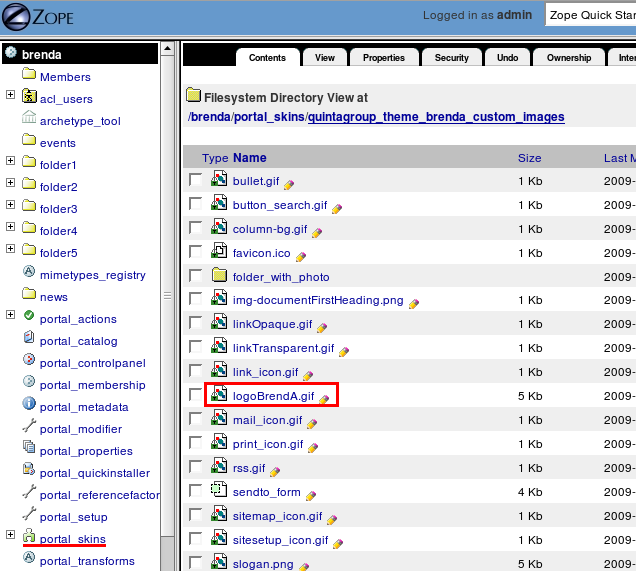
Task: Tick the mail_icon.gif checkbox
Action: coord(196,419)
